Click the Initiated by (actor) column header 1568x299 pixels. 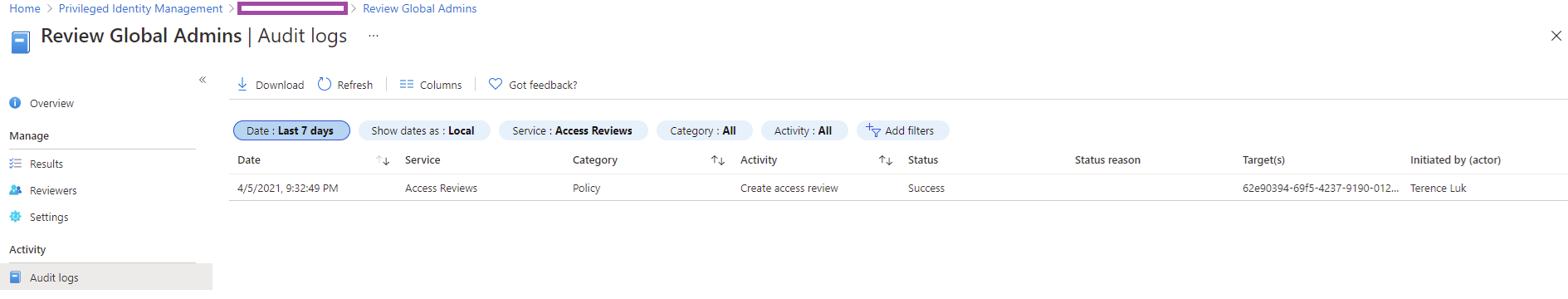pos(1455,160)
